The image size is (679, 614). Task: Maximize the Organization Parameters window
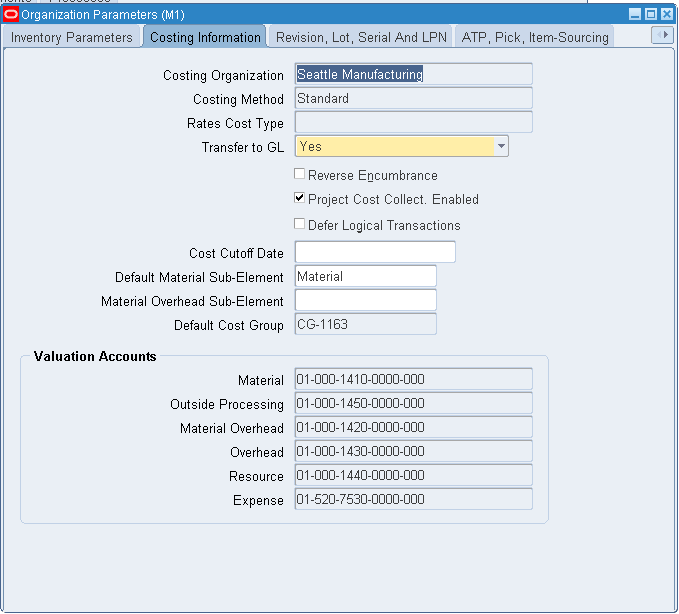tap(650, 14)
